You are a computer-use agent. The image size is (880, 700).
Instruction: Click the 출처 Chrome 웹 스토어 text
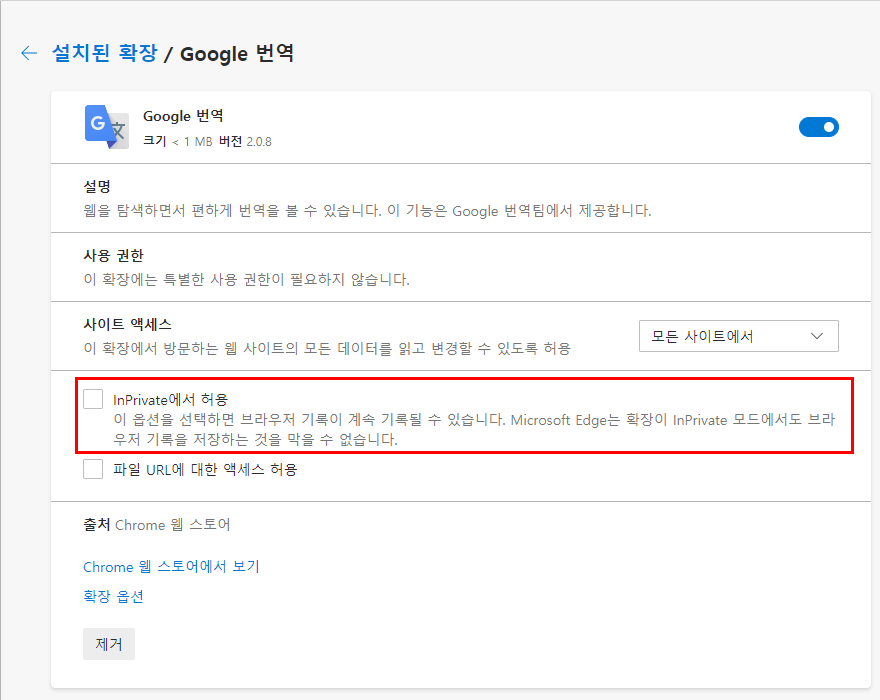[157, 525]
